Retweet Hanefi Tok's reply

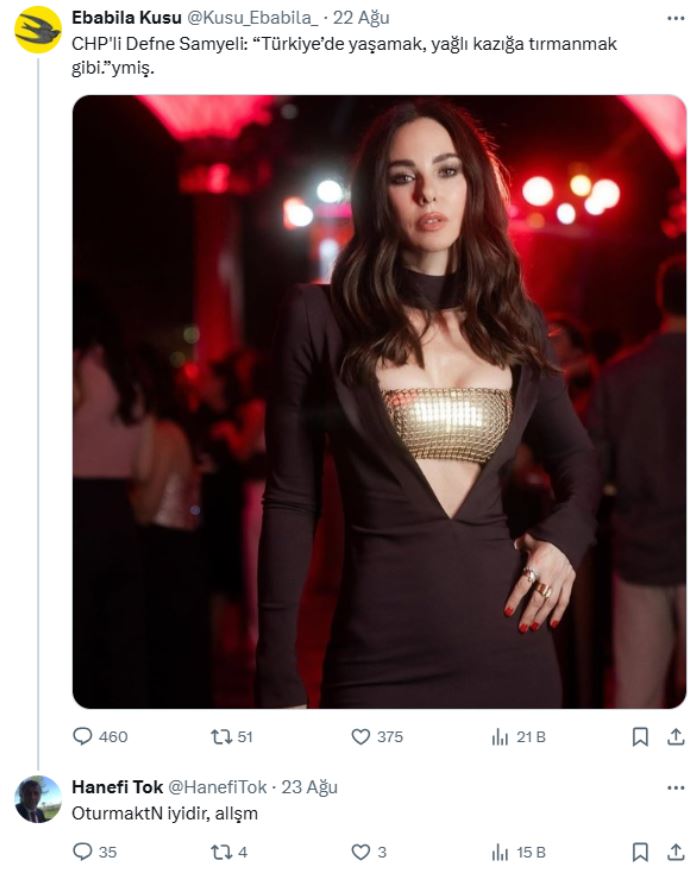point(220,852)
